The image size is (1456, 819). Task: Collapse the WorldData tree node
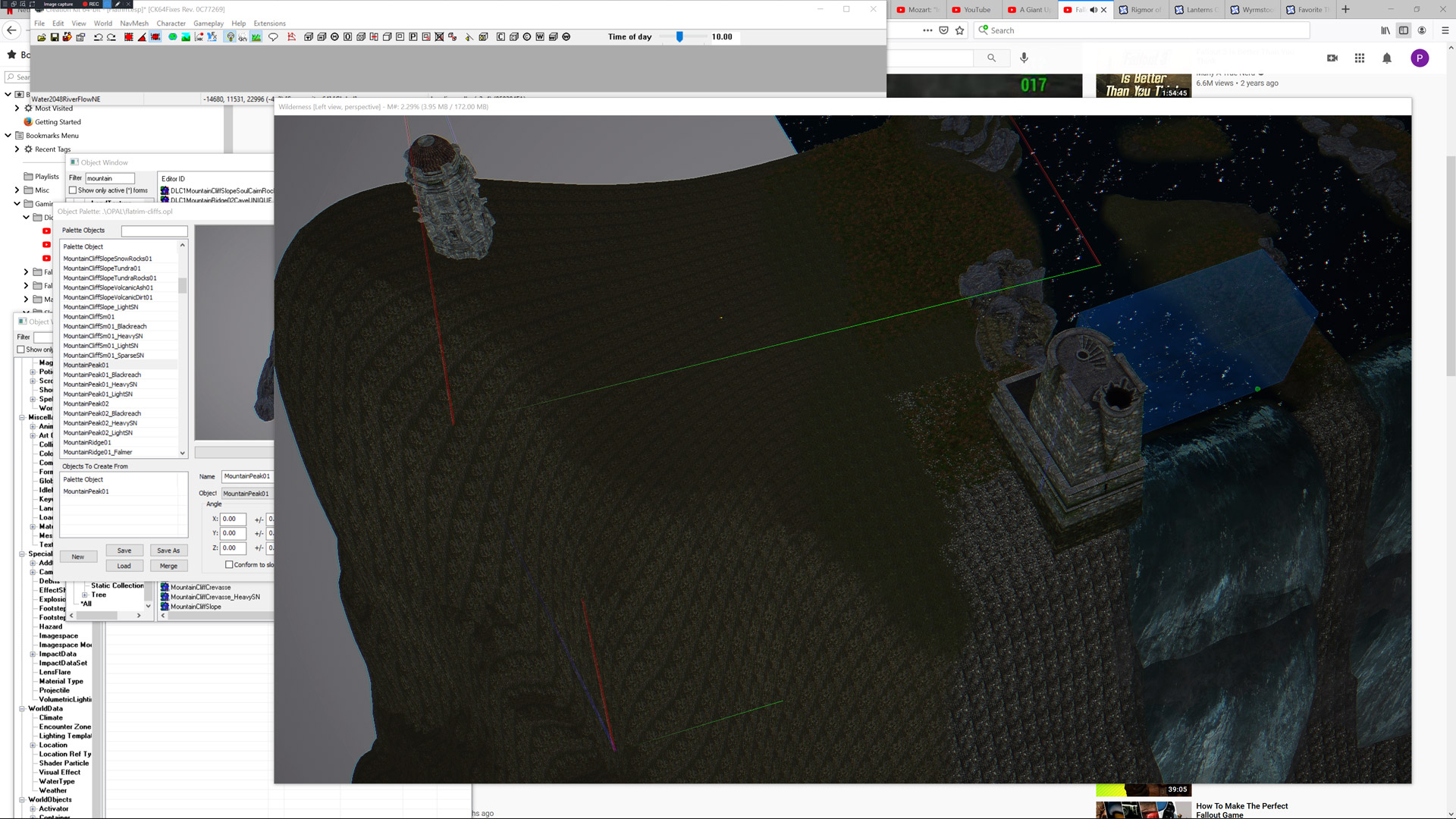point(22,709)
